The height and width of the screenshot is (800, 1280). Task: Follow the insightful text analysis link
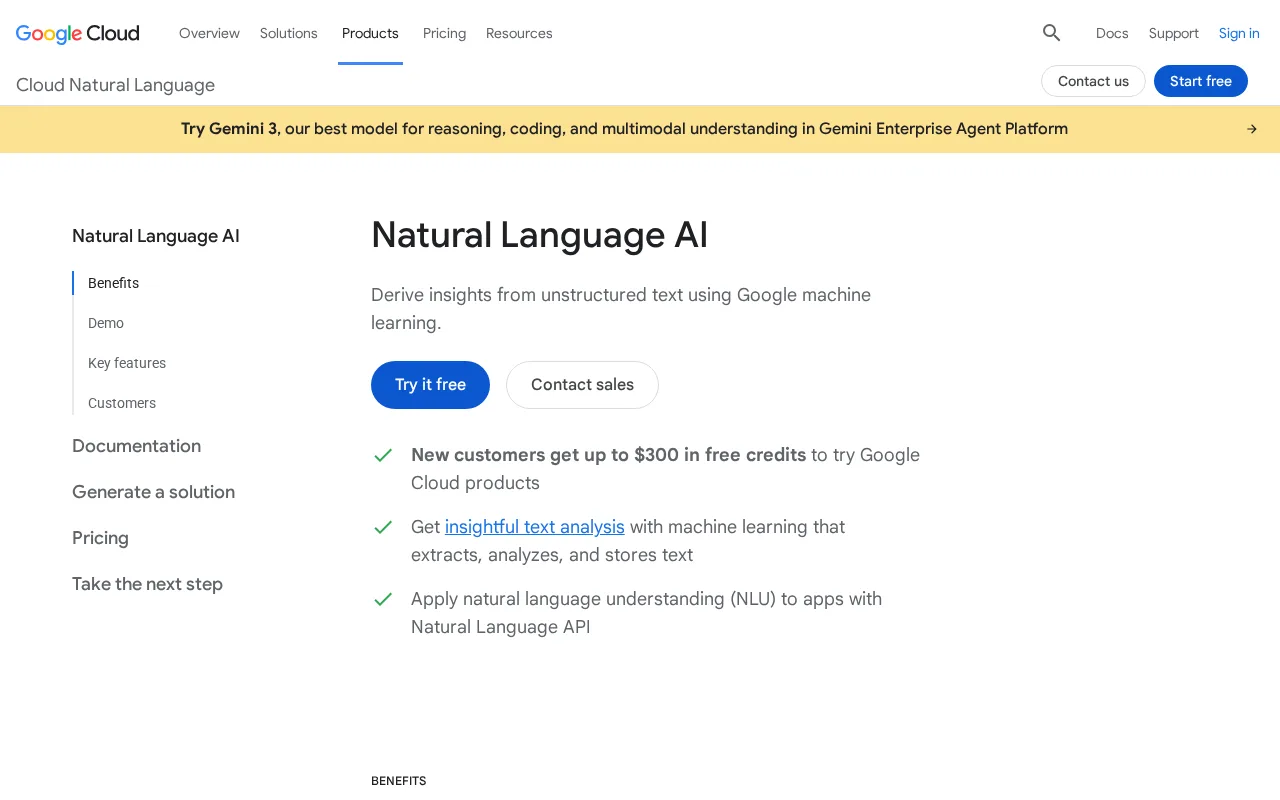[x=535, y=527]
